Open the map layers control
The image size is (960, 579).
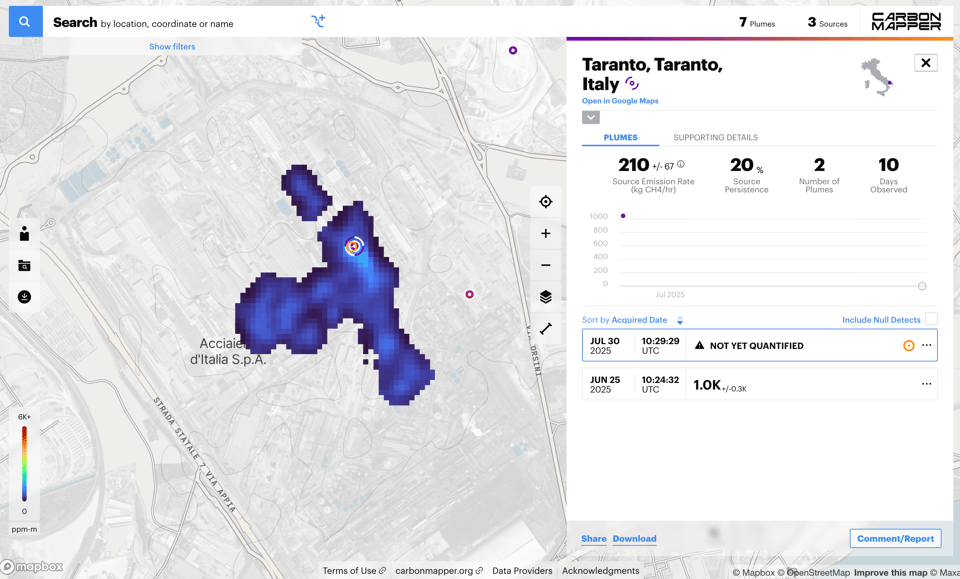(545, 297)
